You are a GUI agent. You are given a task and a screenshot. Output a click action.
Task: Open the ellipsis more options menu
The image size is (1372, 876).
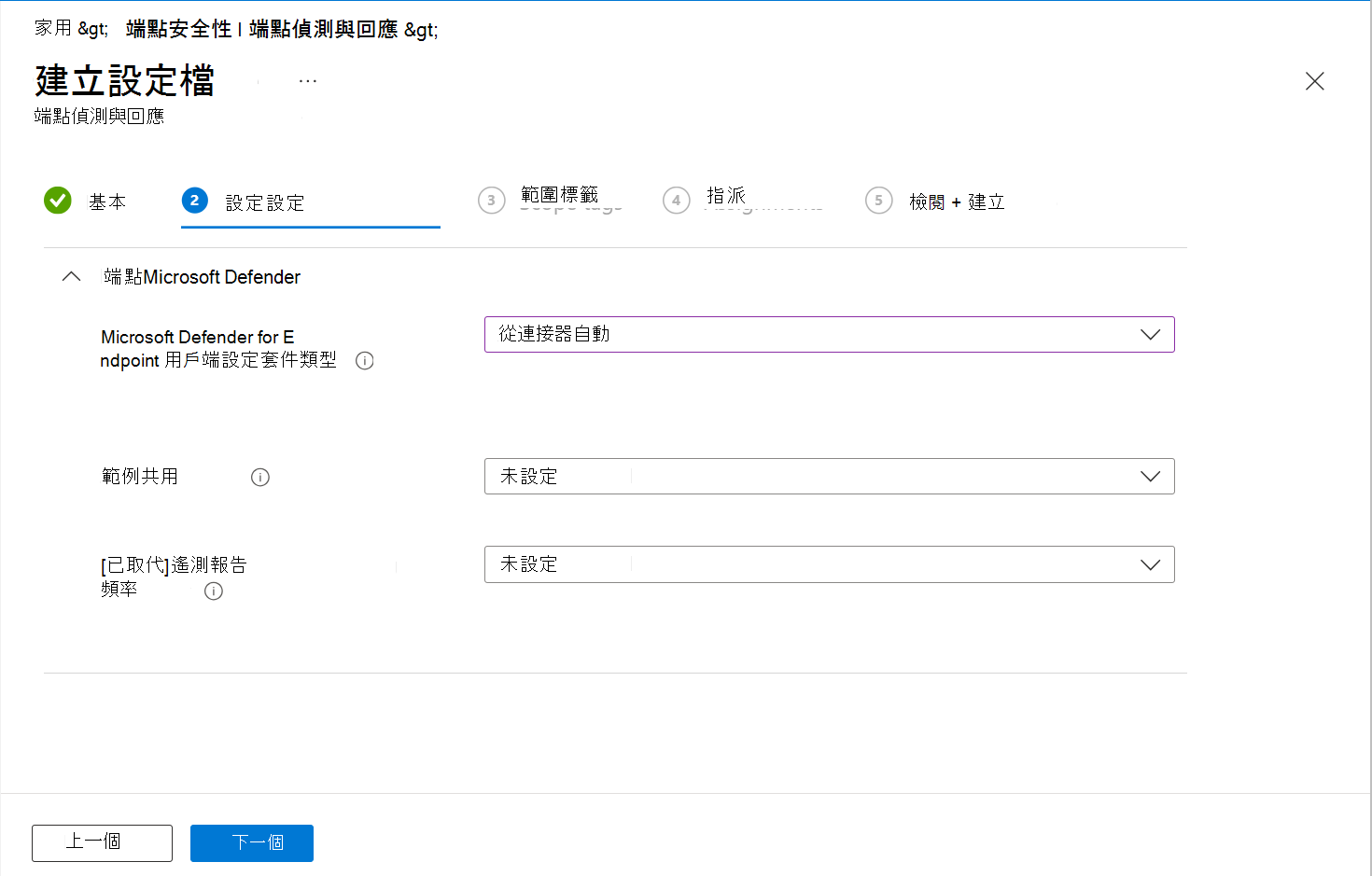pos(308,81)
